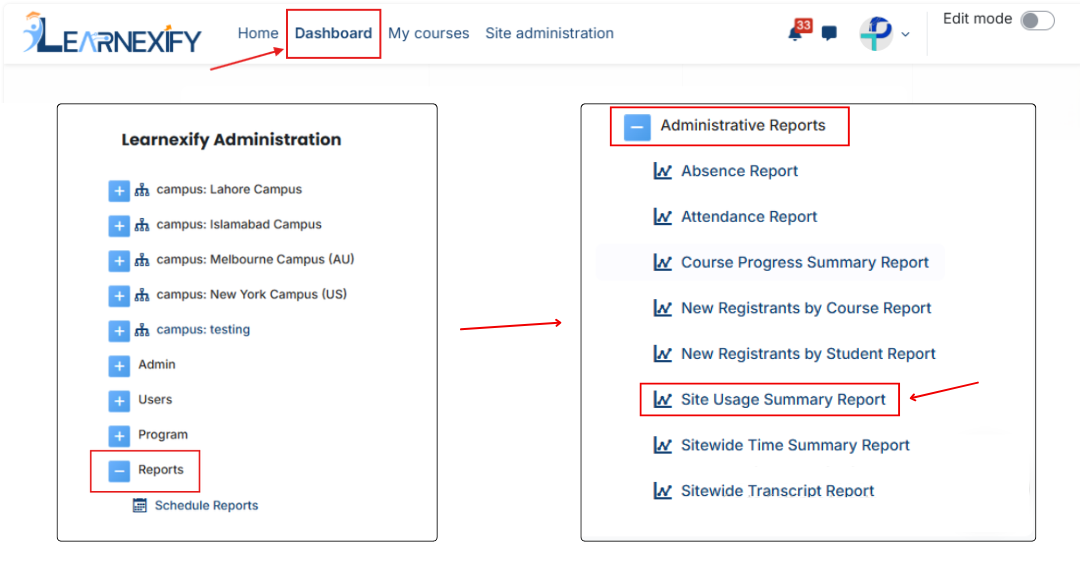The image size is (1080, 566).
Task: Click the testing campus org chart icon
Action: point(142,331)
